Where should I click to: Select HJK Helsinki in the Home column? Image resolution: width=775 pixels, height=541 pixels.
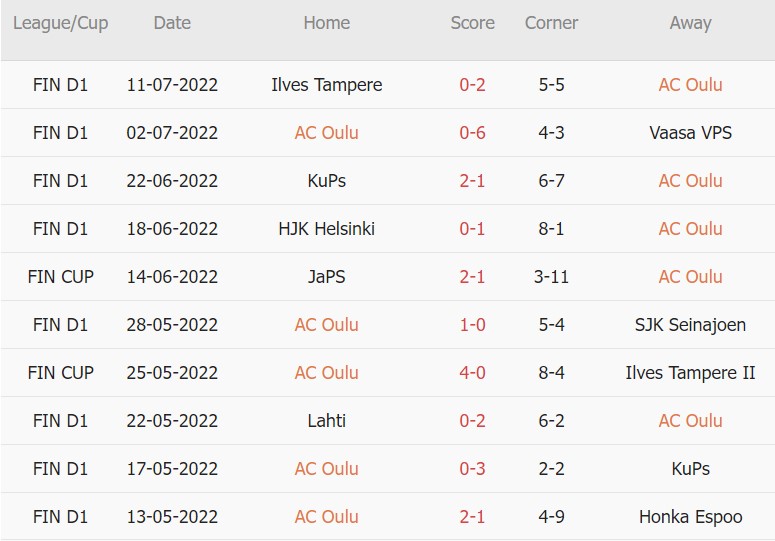[326, 229]
